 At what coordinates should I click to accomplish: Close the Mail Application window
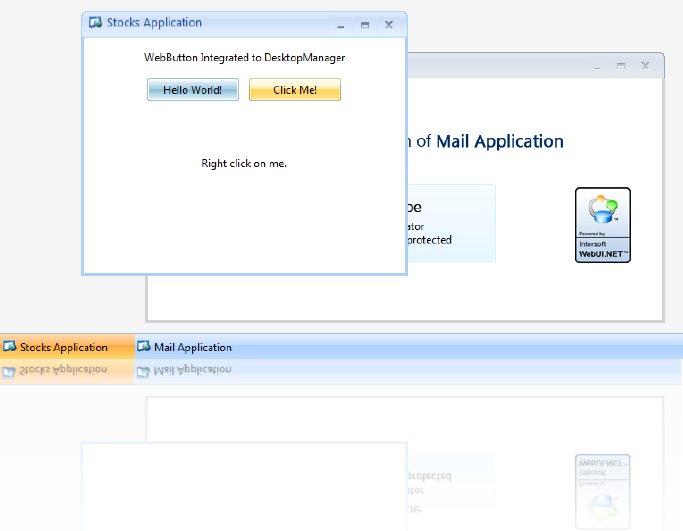tap(646, 66)
